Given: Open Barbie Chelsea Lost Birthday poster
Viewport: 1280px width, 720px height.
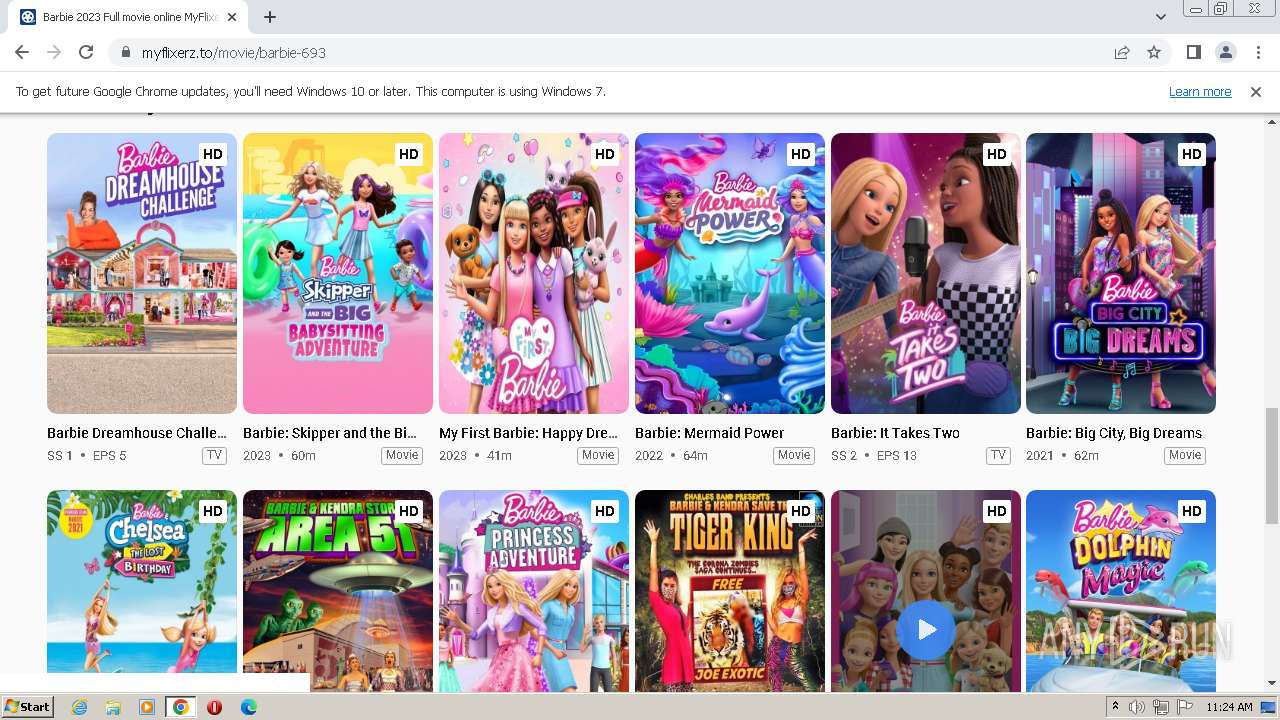Looking at the screenshot, I should [142, 590].
